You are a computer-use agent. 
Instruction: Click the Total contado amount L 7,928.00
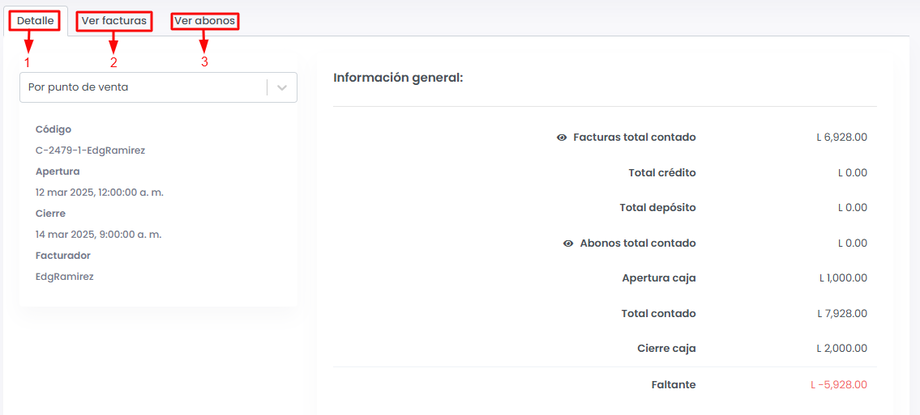(x=841, y=314)
